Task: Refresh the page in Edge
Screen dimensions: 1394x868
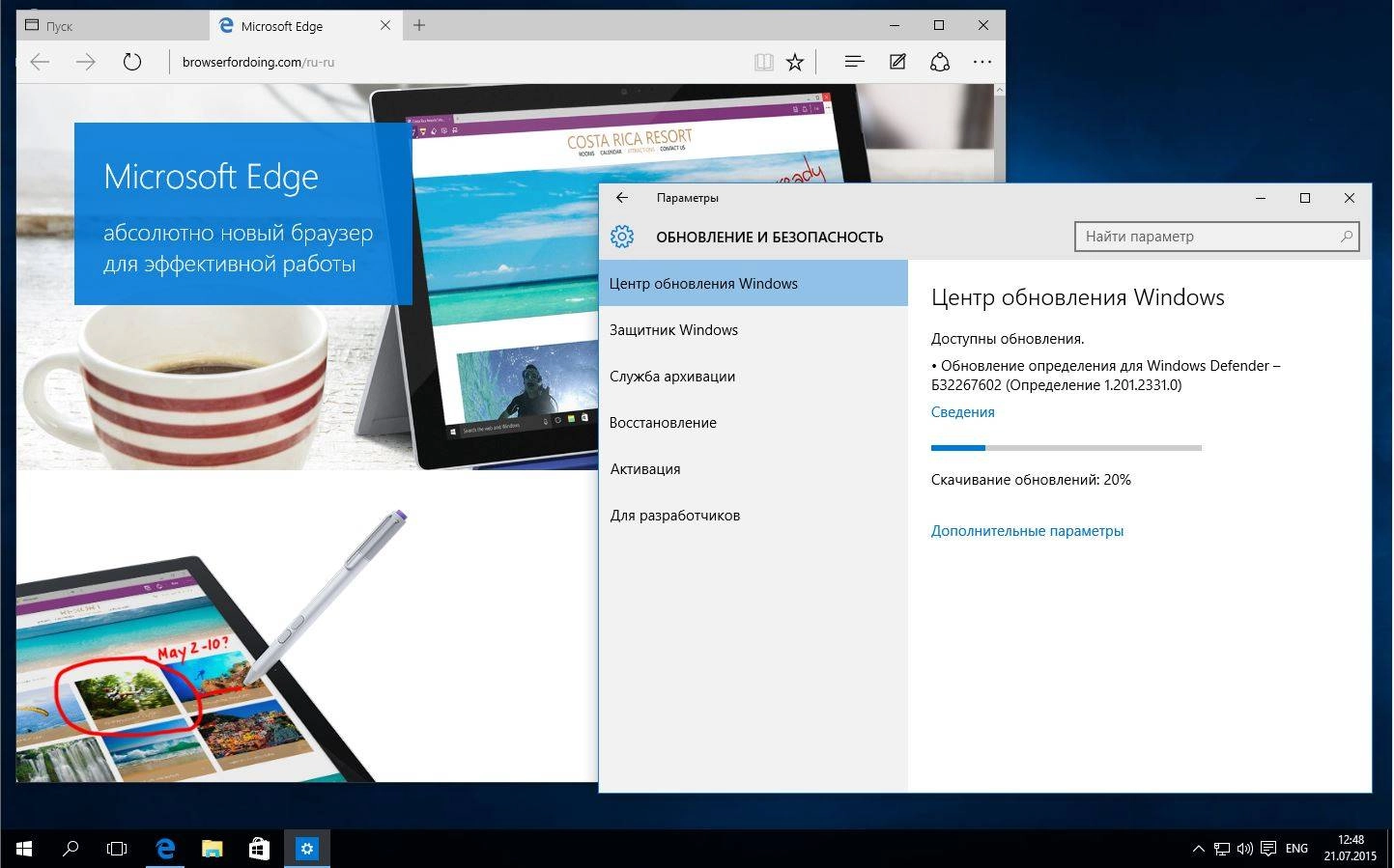Action: point(132,62)
